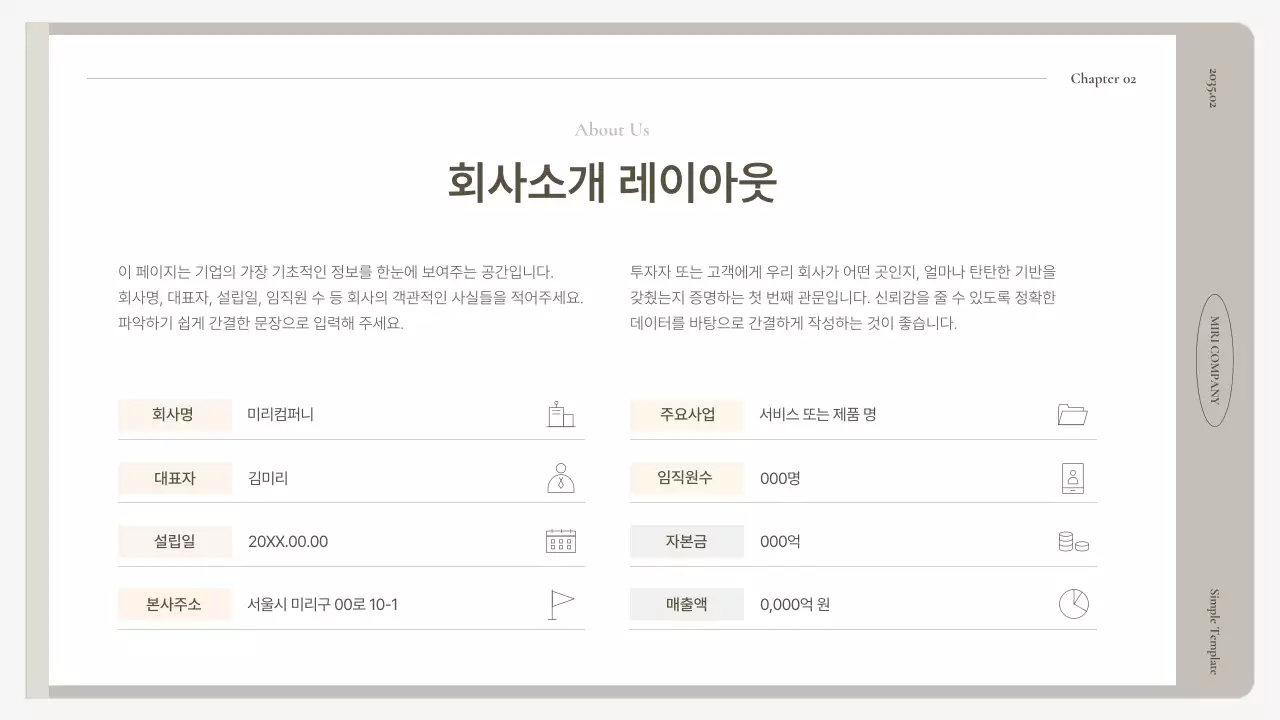Click the 대표자 label chip

click(x=175, y=478)
